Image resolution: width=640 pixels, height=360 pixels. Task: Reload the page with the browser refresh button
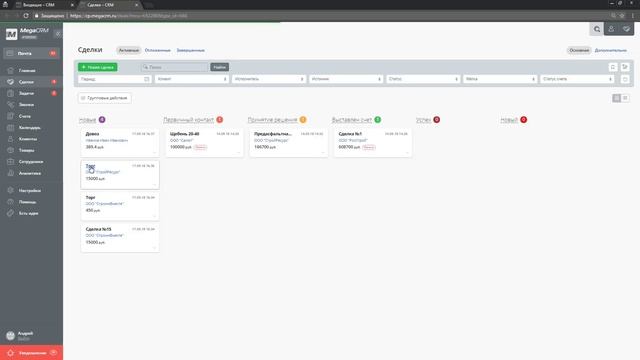point(26,16)
